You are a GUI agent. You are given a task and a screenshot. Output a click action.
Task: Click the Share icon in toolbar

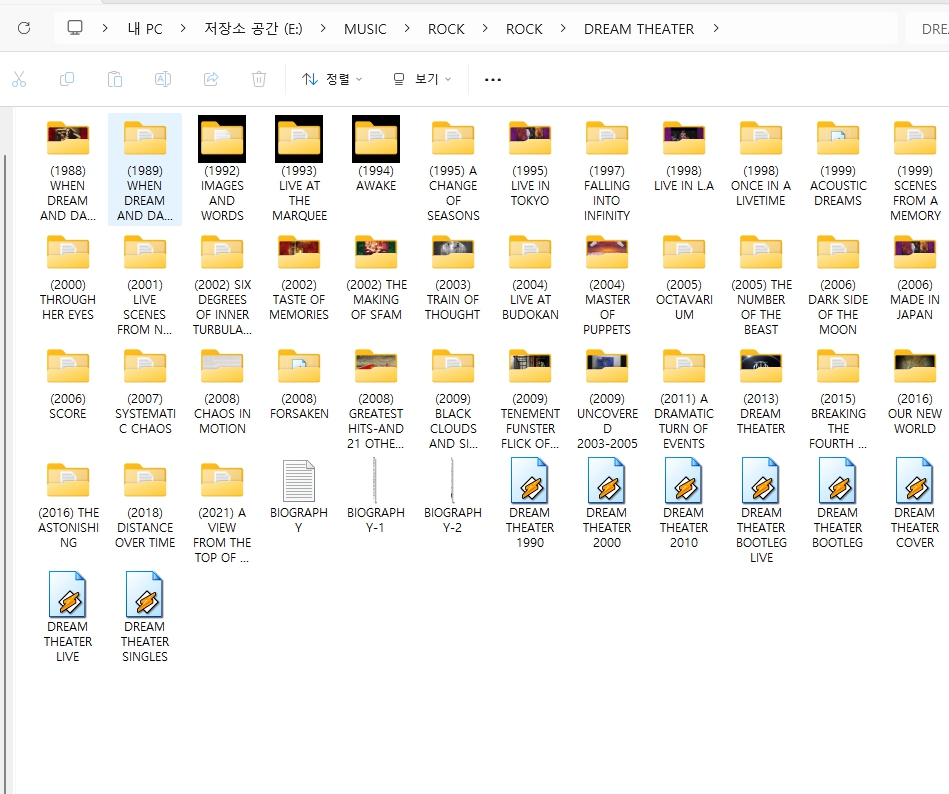tap(211, 79)
